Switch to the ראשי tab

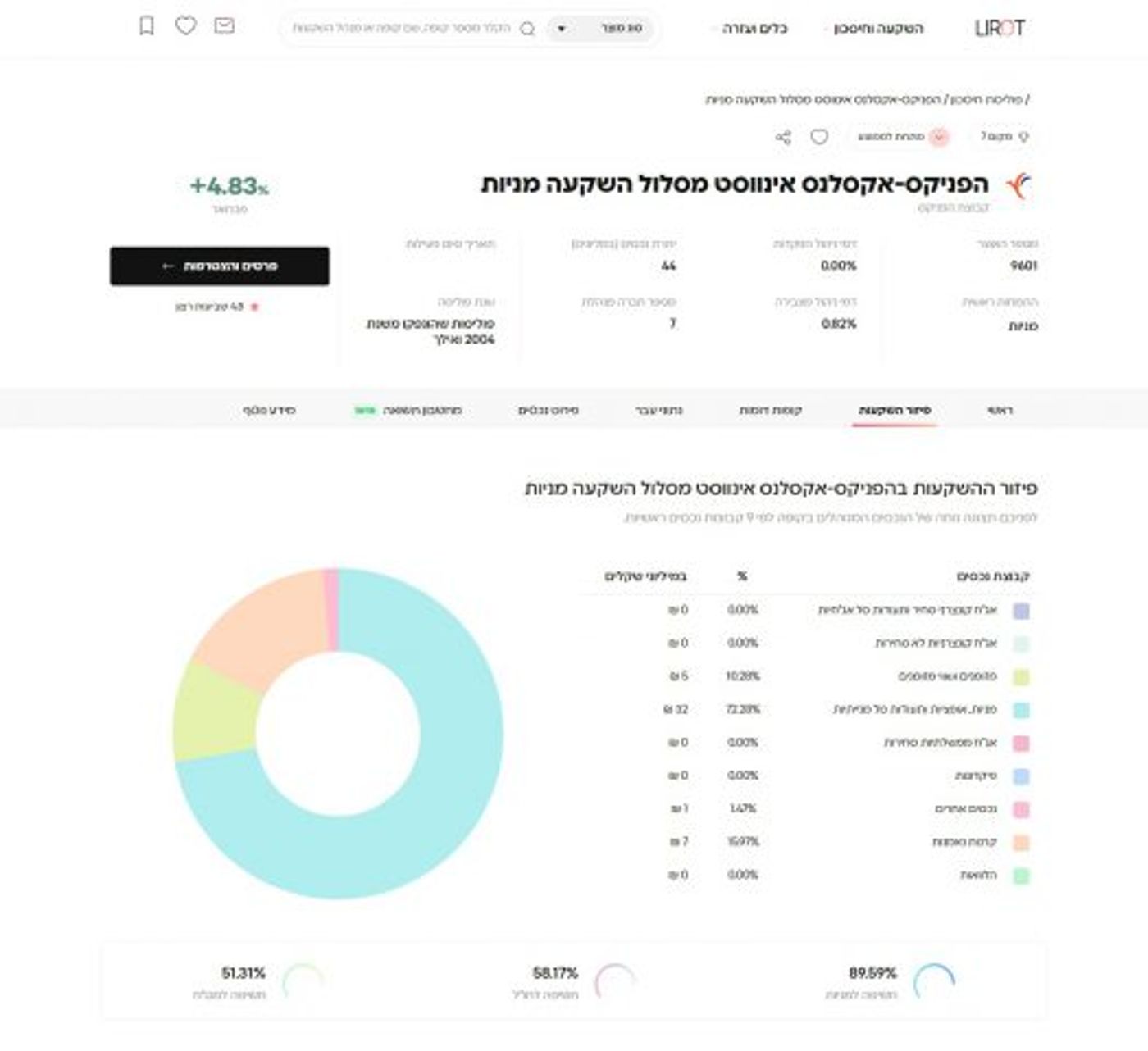(1000, 410)
